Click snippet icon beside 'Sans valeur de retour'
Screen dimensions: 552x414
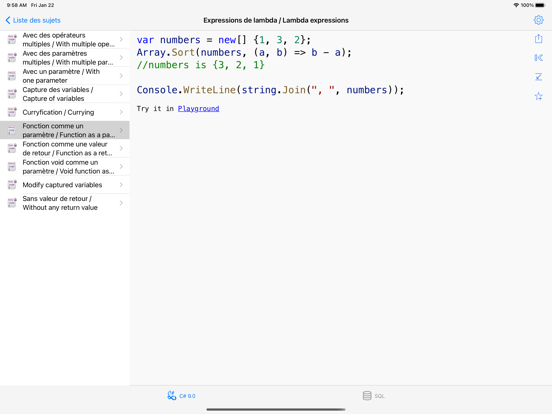(12, 203)
